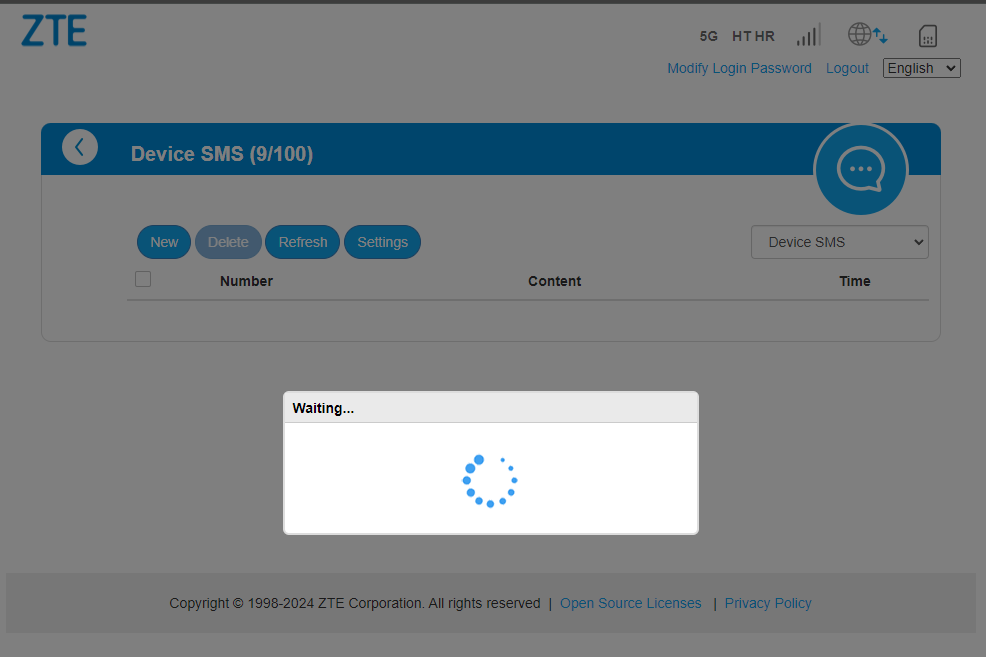Click the Device SMS (9/100) title
The height and width of the screenshot is (657, 986).
point(222,154)
